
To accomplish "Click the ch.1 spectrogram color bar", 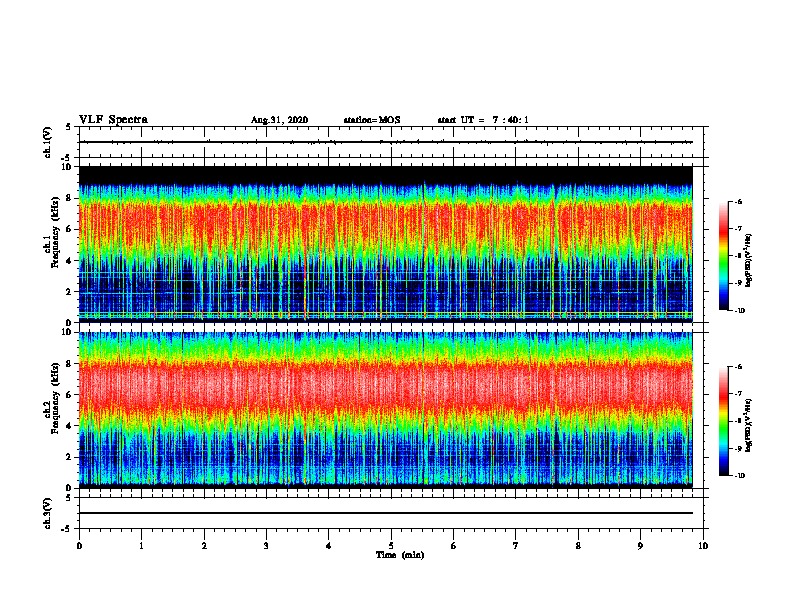I will (724, 256).
